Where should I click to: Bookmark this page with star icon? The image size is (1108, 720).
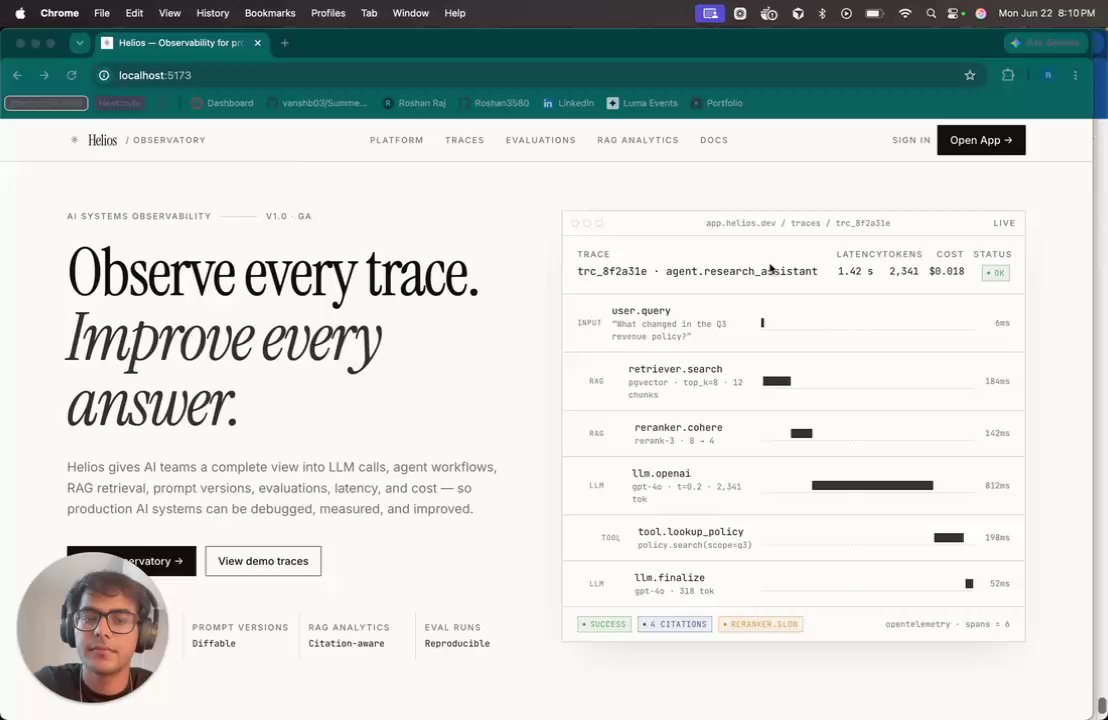970,75
